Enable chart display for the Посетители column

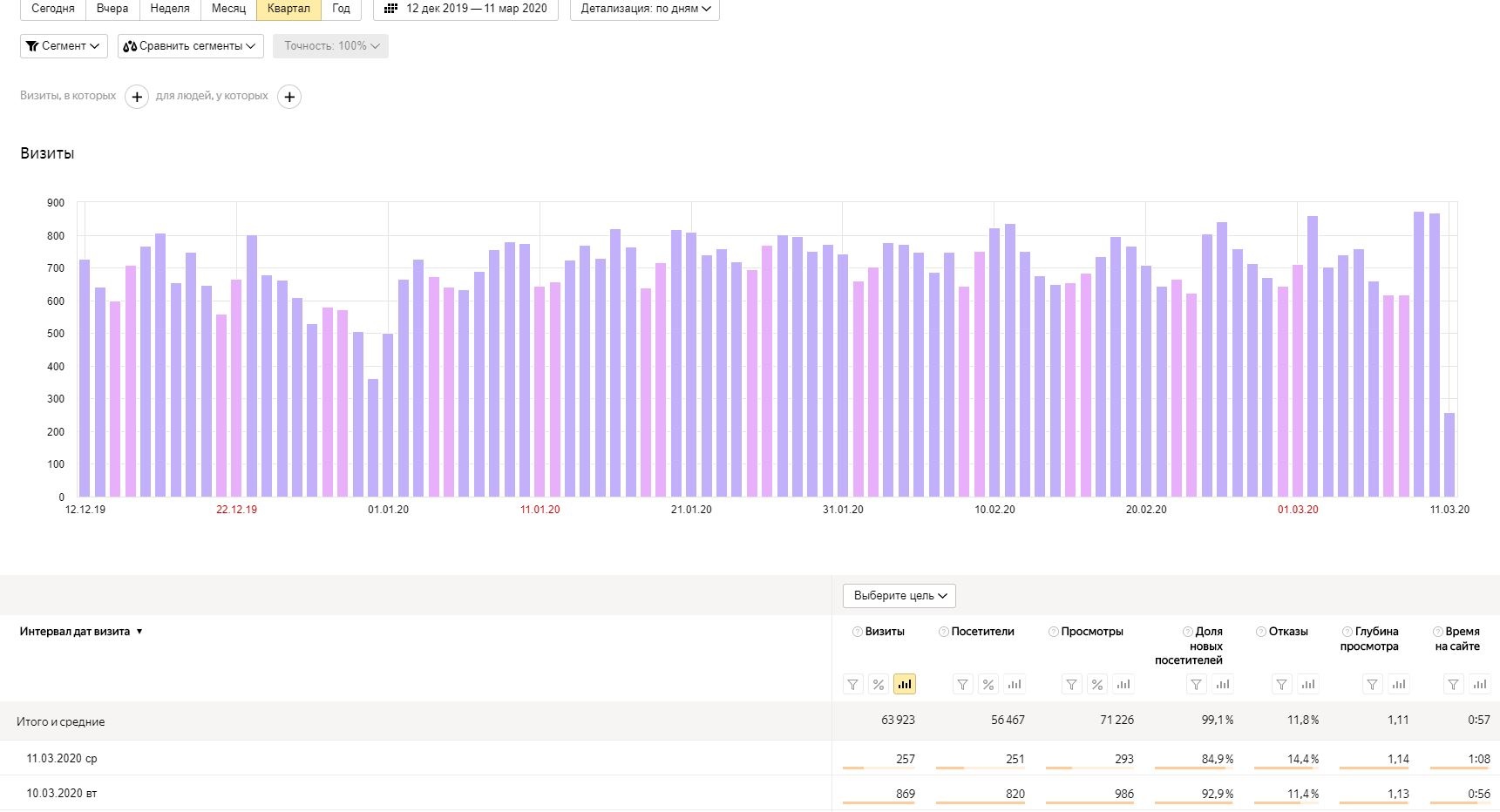[1014, 685]
